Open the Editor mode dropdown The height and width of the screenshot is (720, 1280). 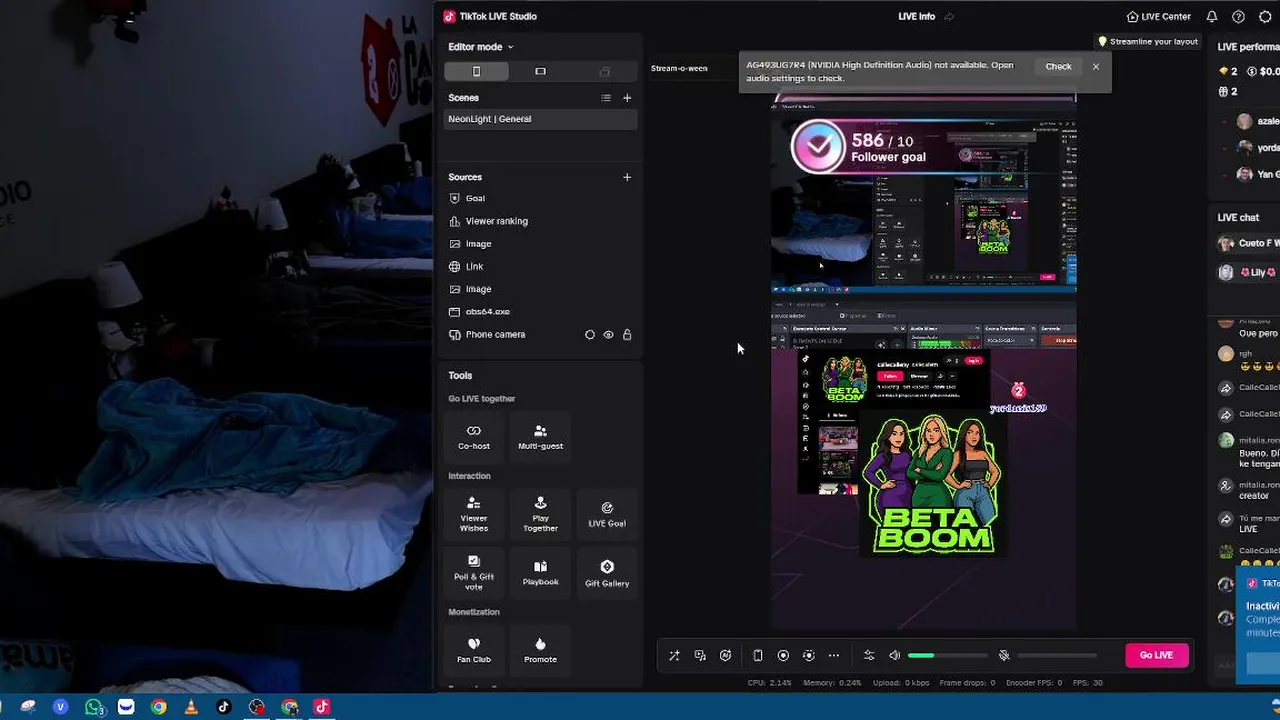pos(481,47)
